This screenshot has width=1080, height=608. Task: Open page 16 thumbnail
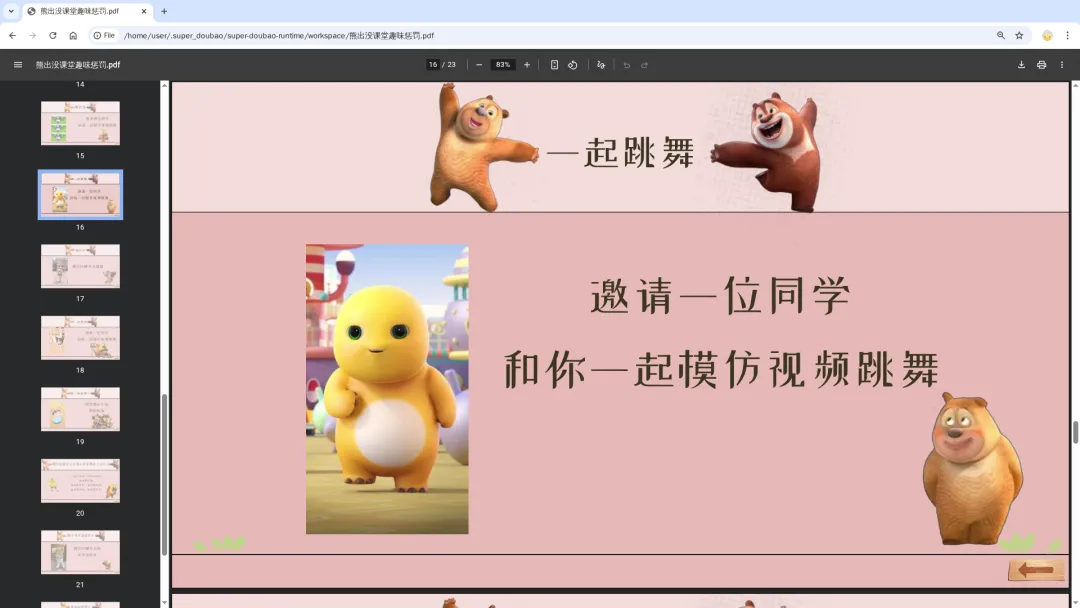pos(80,195)
